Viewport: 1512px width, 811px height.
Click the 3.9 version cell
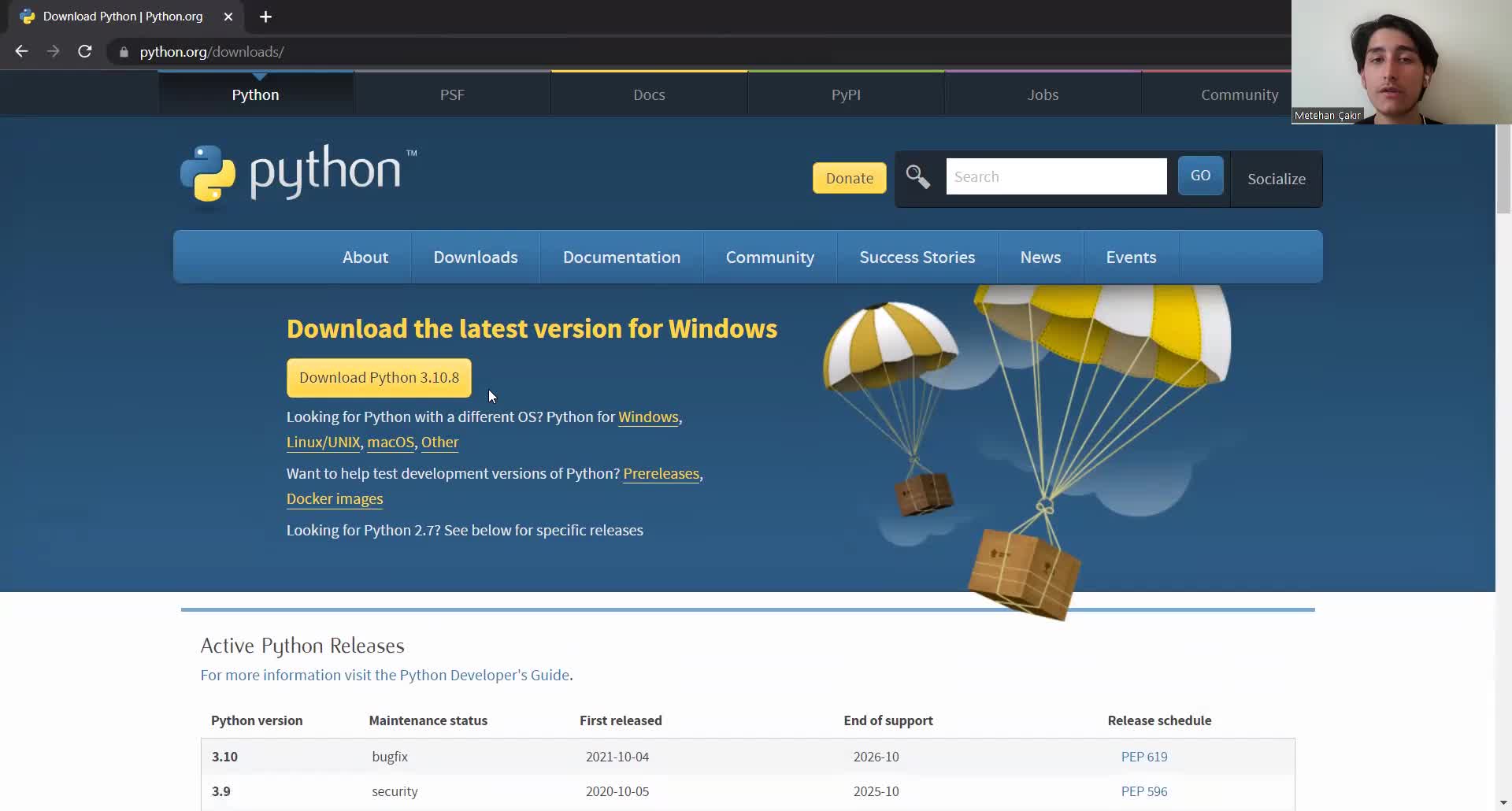tap(221, 791)
